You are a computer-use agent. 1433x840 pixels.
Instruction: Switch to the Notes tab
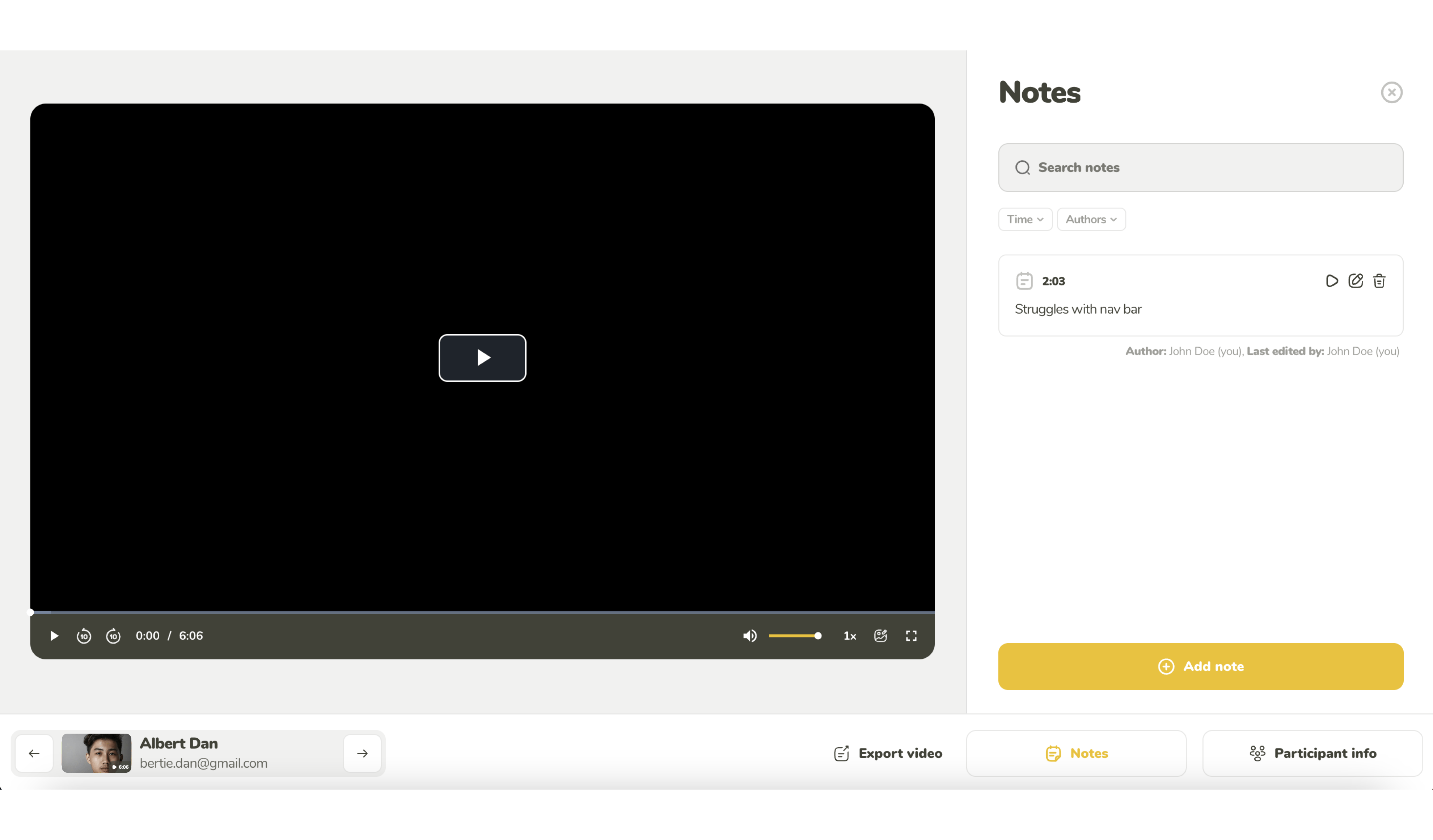[x=1076, y=753]
